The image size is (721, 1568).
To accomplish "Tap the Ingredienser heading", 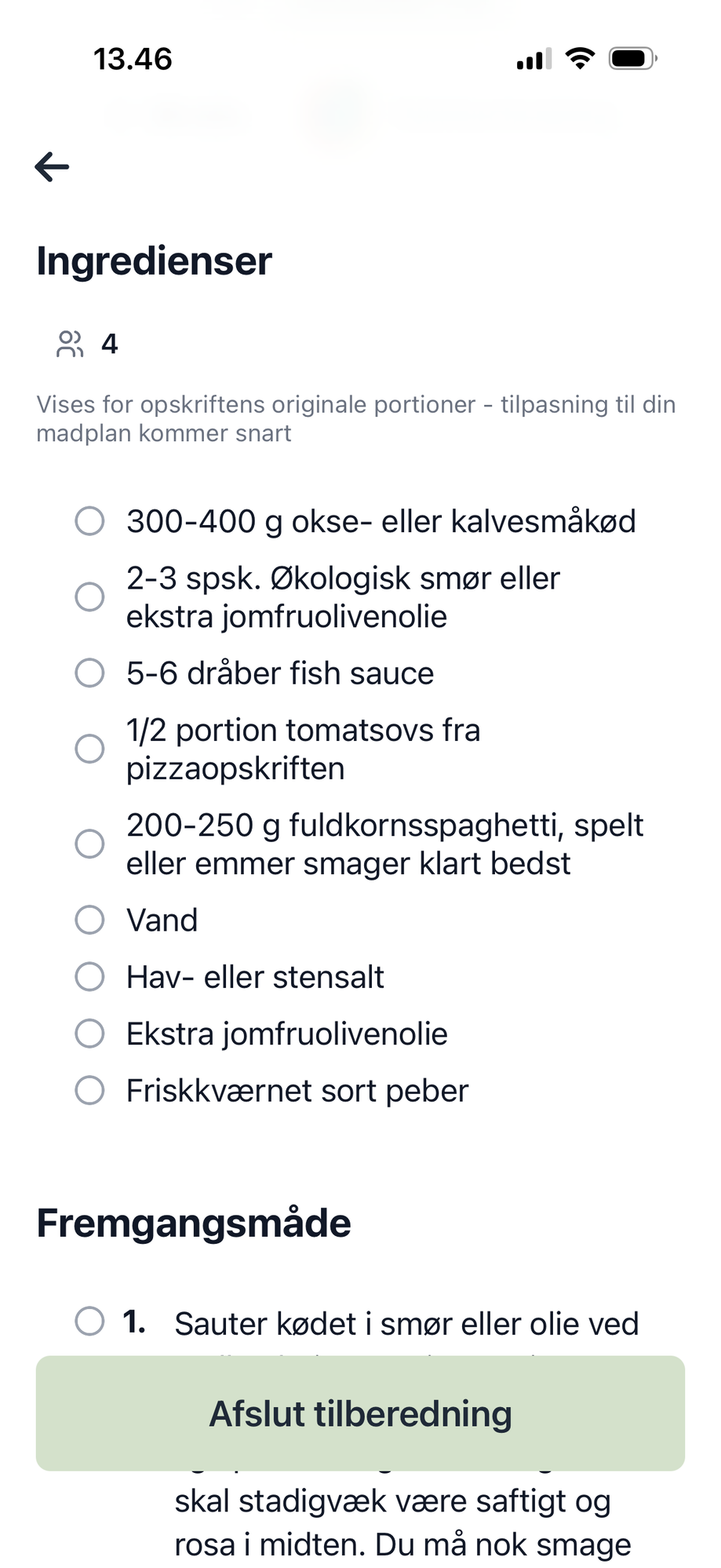I will pos(154,261).
